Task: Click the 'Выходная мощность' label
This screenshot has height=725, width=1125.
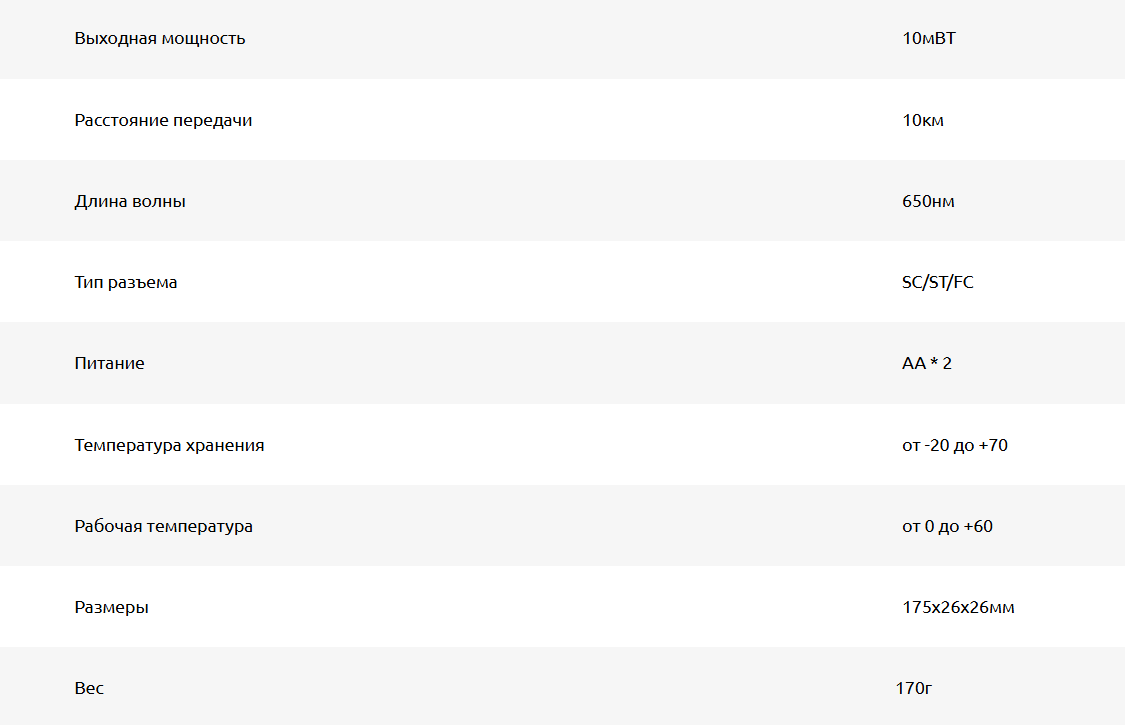Action: (160, 39)
